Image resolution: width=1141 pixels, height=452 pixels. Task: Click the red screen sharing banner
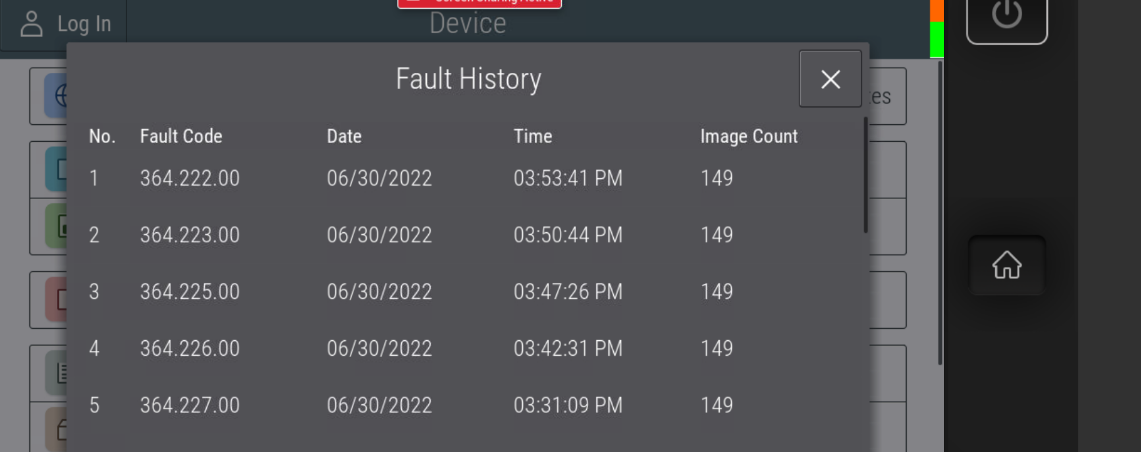(480, 3)
